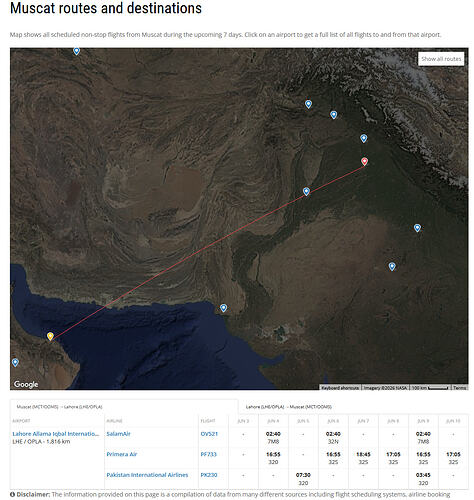474x500 pixels.
Task: Click the red Lahore destination marker
Action: (365, 162)
